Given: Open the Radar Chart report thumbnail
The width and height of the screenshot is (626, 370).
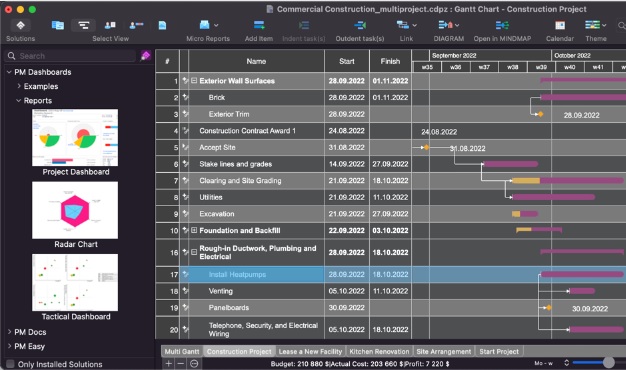Looking at the screenshot, I should [x=75, y=210].
